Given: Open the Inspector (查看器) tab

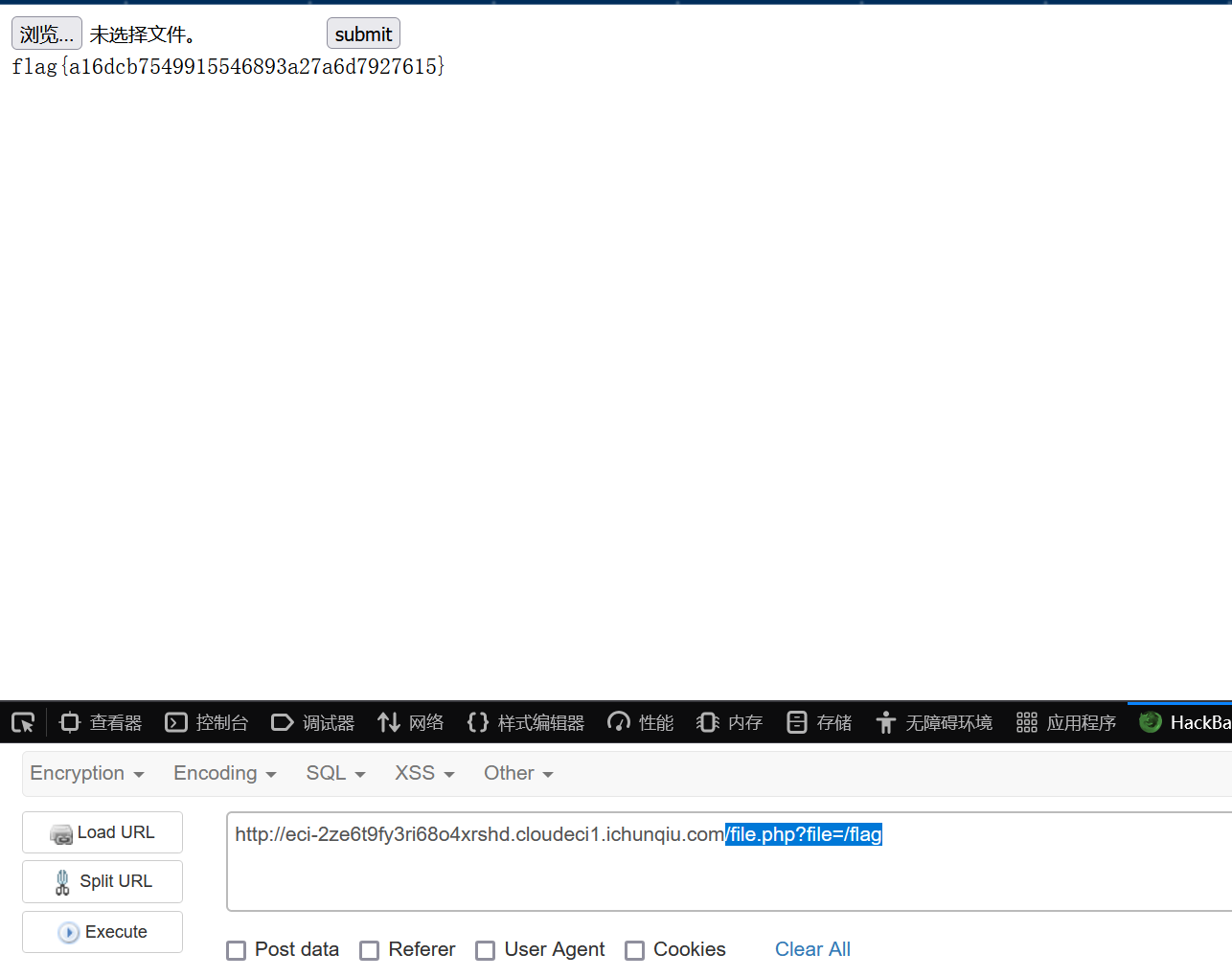Looking at the screenshot, I should 101,722.
